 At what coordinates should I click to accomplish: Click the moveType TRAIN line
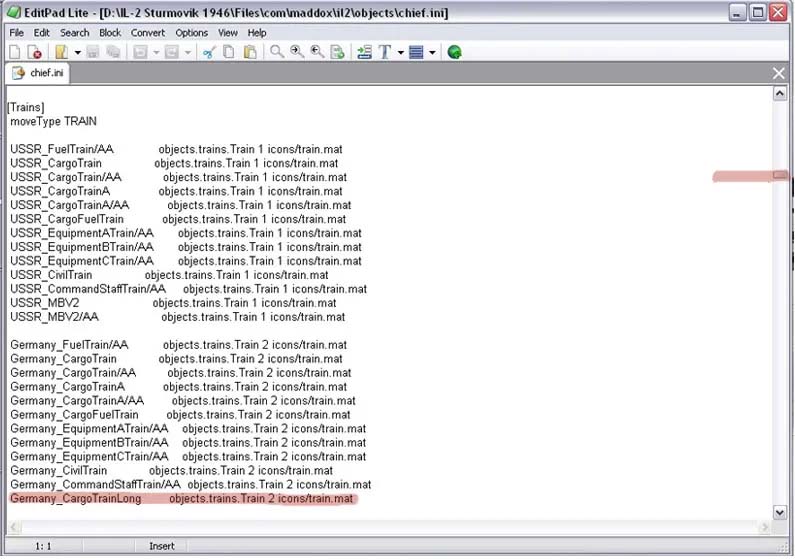tap(53, 121)
